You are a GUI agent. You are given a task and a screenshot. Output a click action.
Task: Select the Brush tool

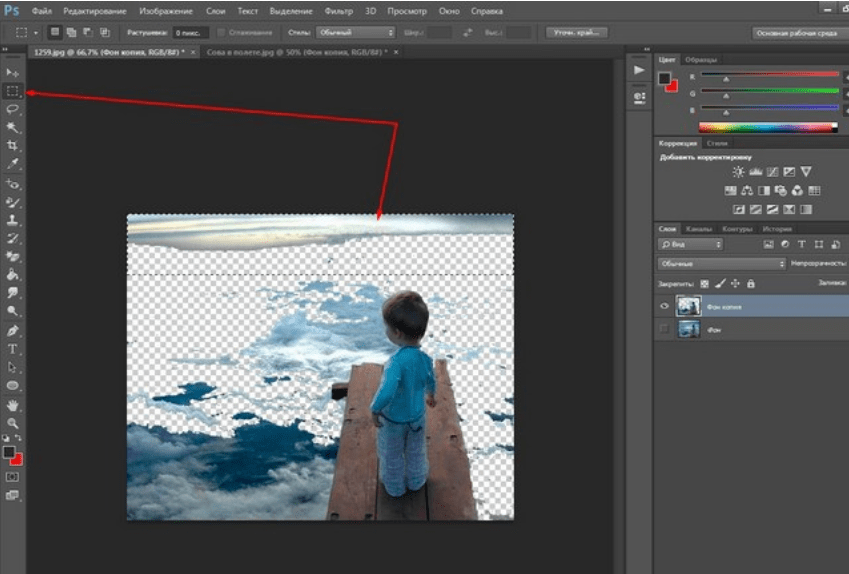click(12, 203)
